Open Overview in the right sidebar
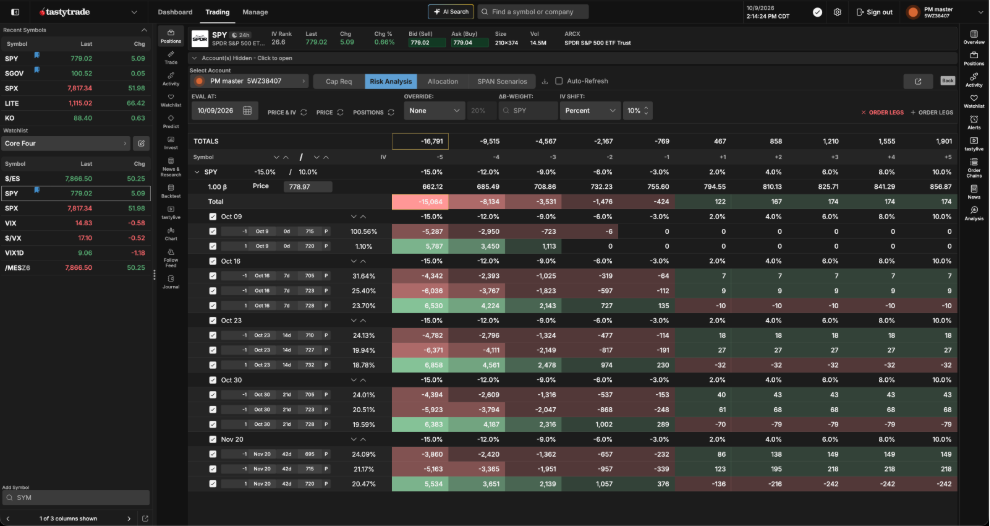This screenshot has width=990, height=526. 974,37
